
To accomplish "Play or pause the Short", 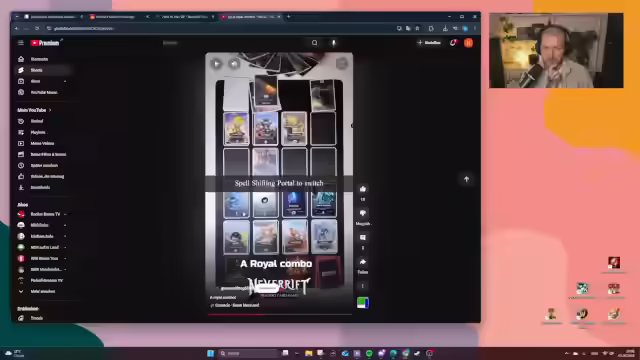I will pyautogui.click(x=216, y=64).
